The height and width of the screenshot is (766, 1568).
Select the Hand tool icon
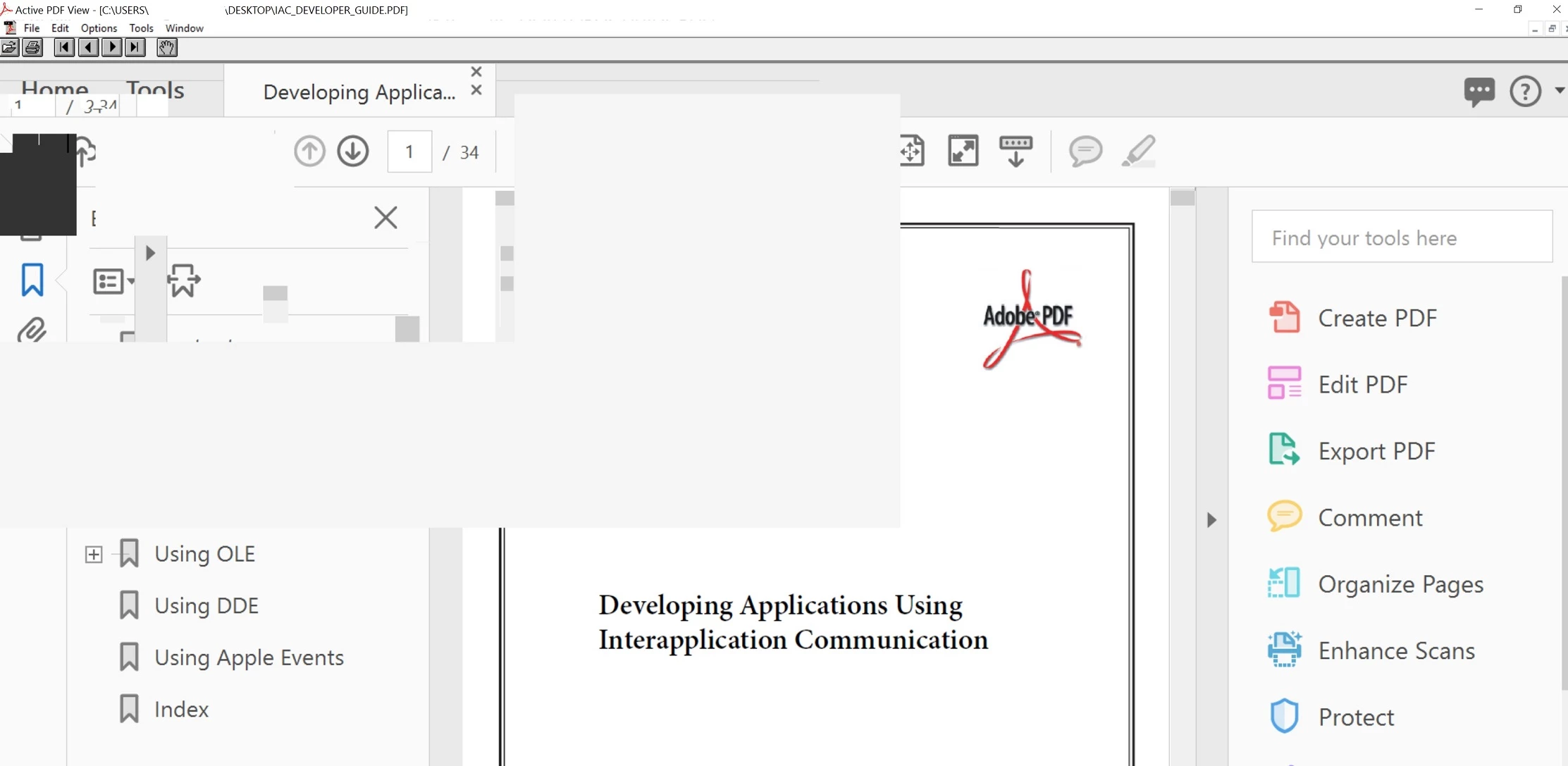pos(167,48)
